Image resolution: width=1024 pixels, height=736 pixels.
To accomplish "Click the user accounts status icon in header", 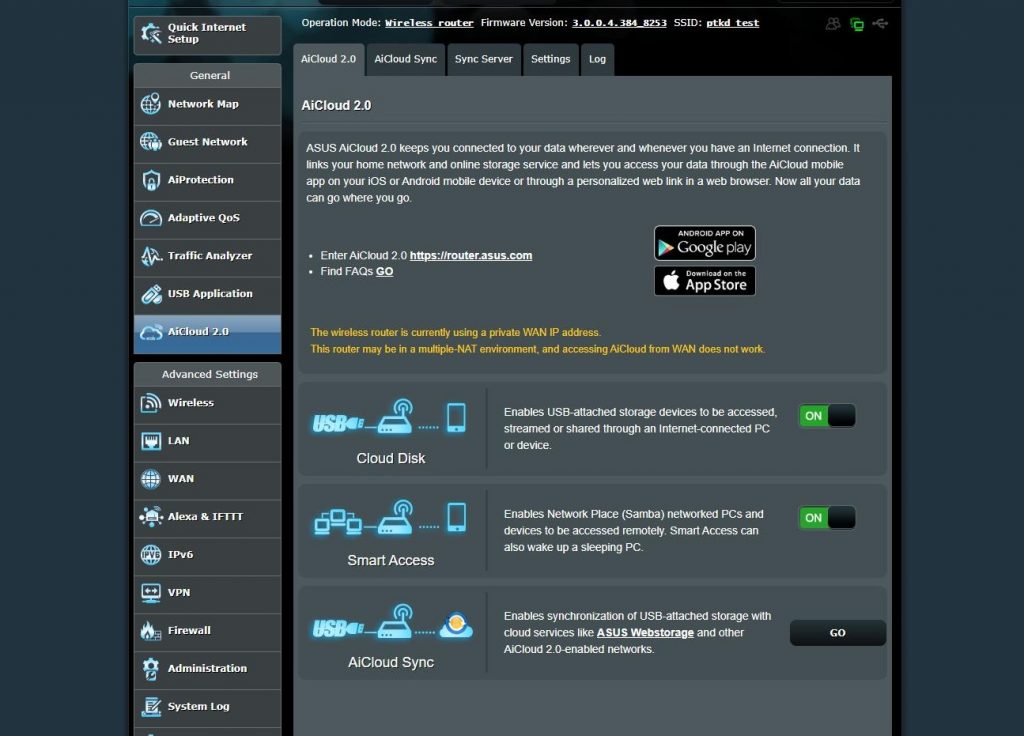I will 833,24.
